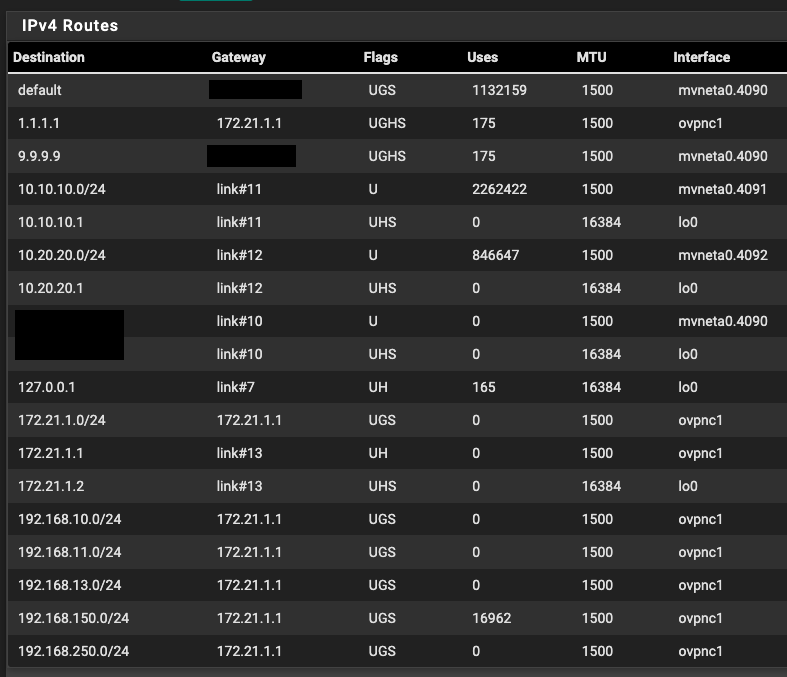
Task: Click destination 10.20.20.1
Action: 51,289
